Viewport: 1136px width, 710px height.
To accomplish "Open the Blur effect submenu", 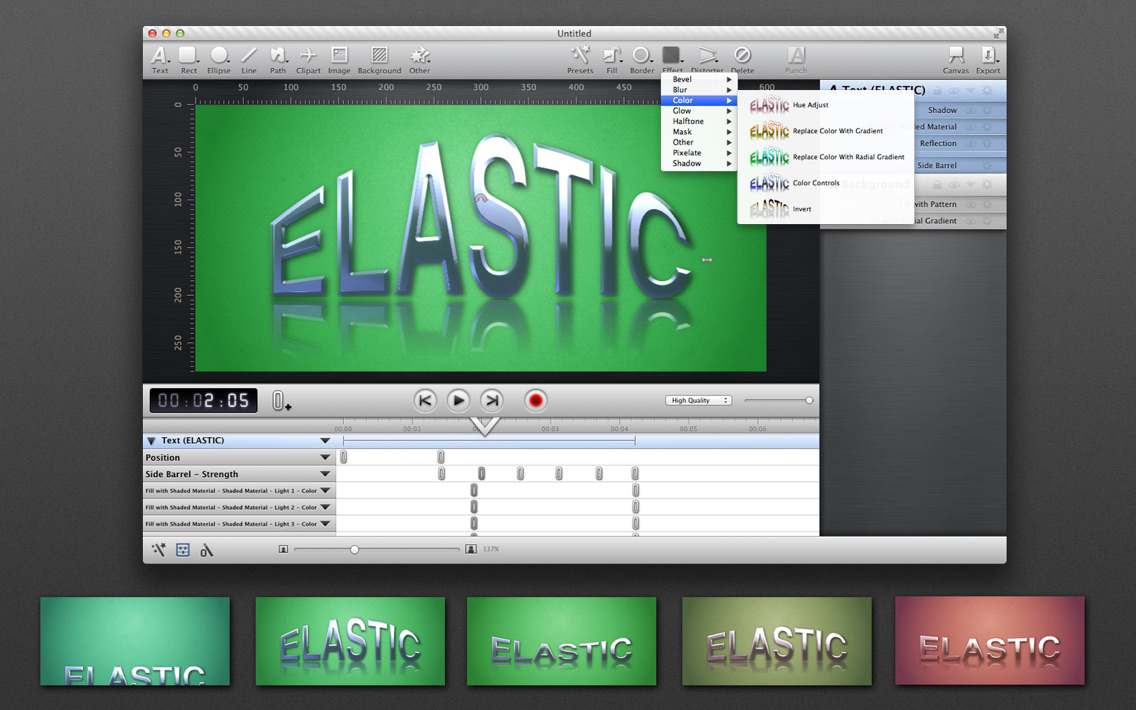I will click(x=699, y=90).
